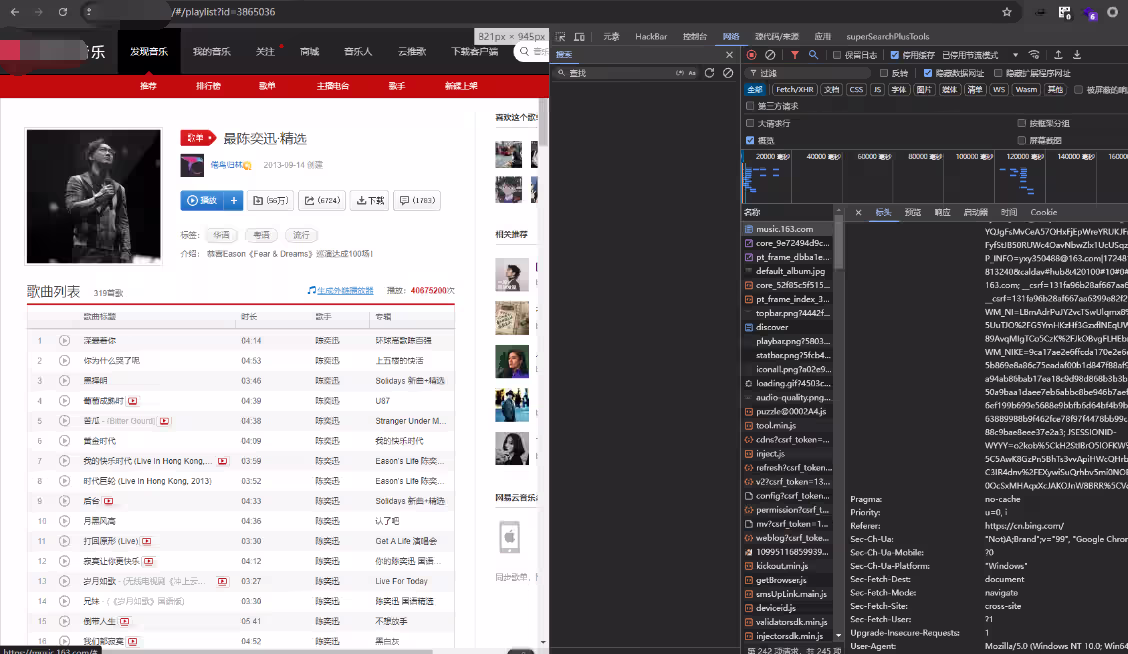Close the request details pane with X
The height and width of the screenshot is (654, 1128).
click(x=858, y=212)
